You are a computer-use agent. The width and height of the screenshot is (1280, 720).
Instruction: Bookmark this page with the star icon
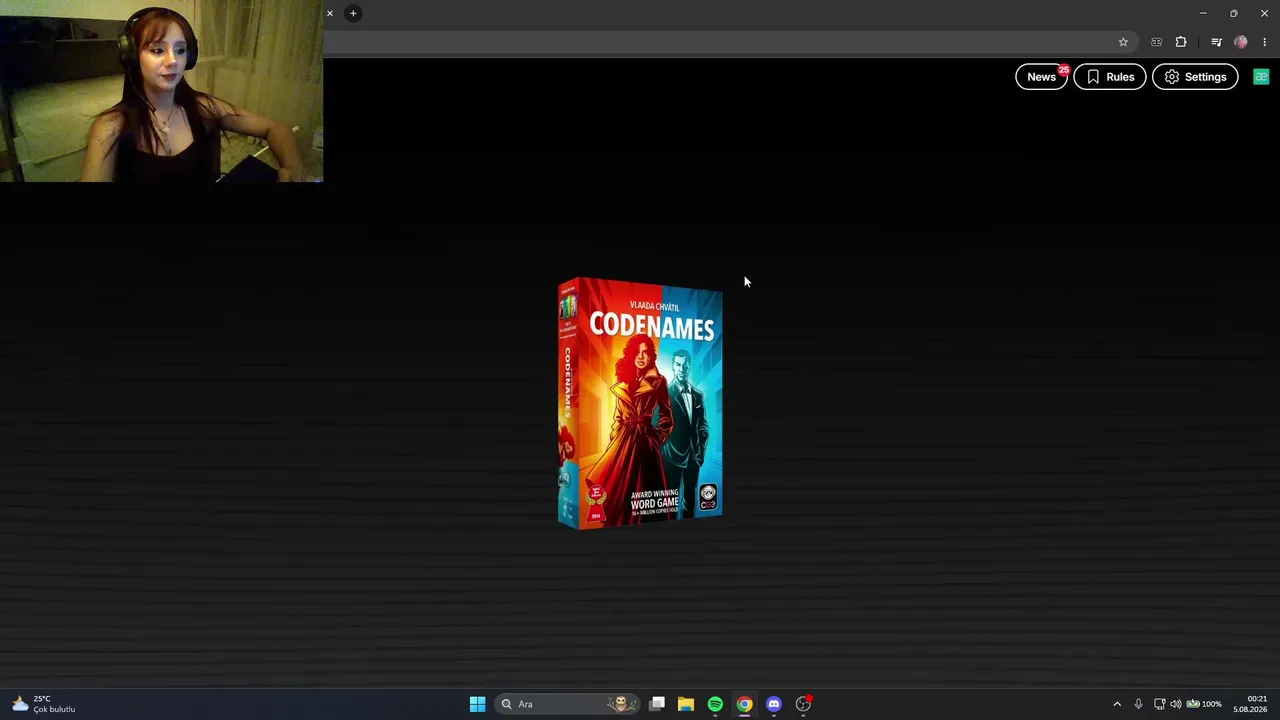(x=1123, y=42)
